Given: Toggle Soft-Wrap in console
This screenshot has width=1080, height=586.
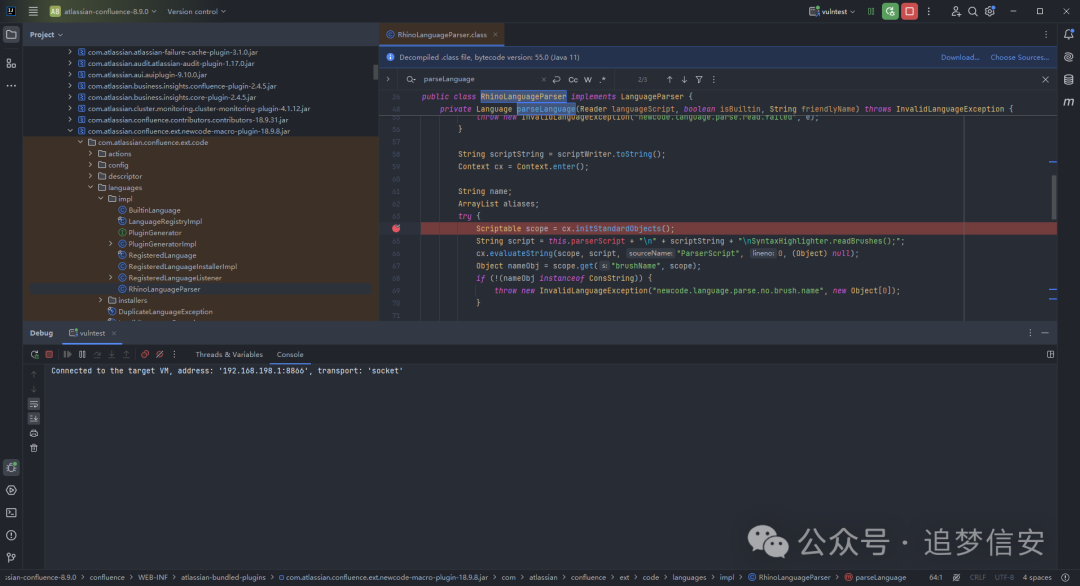Looking at the screenshot, I should coord(34,404).
